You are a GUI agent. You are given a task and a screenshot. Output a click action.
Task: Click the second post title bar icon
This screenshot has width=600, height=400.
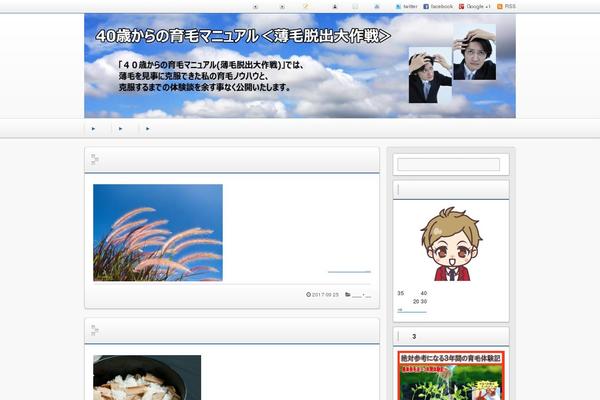coord(95,330)
